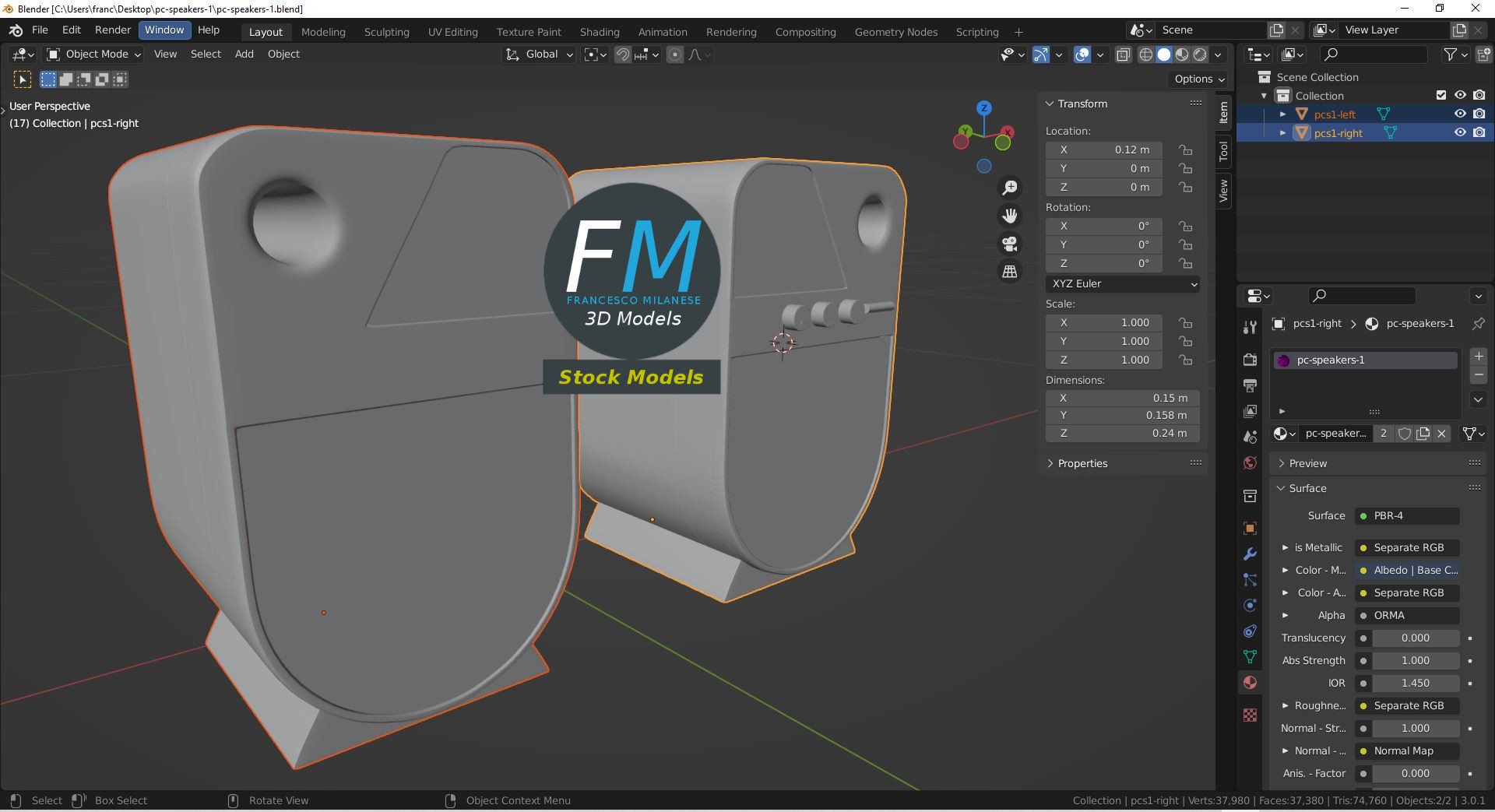Toggle X-ray mode in viewport header
Image resolution: width=1495 pixels, height=812 pixels.
click(1123, 54)
